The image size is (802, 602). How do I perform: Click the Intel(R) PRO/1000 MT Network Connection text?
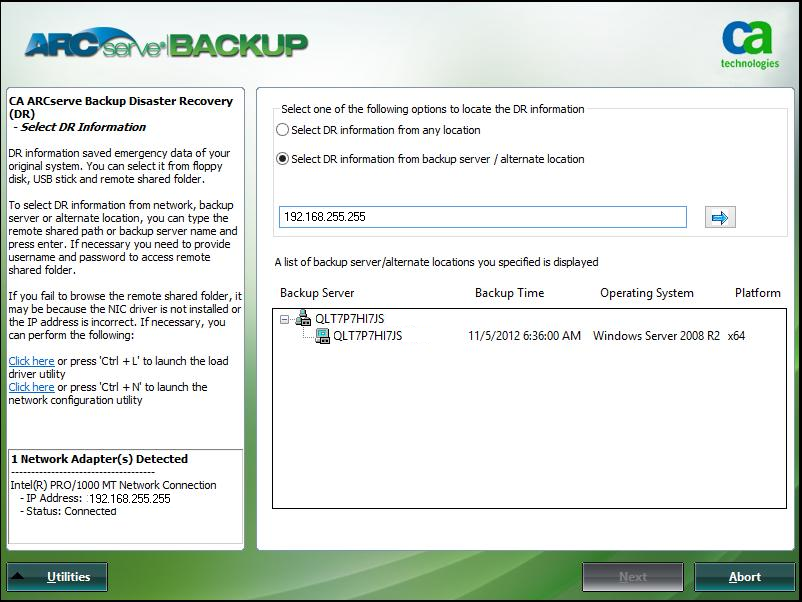coord(113,485)
